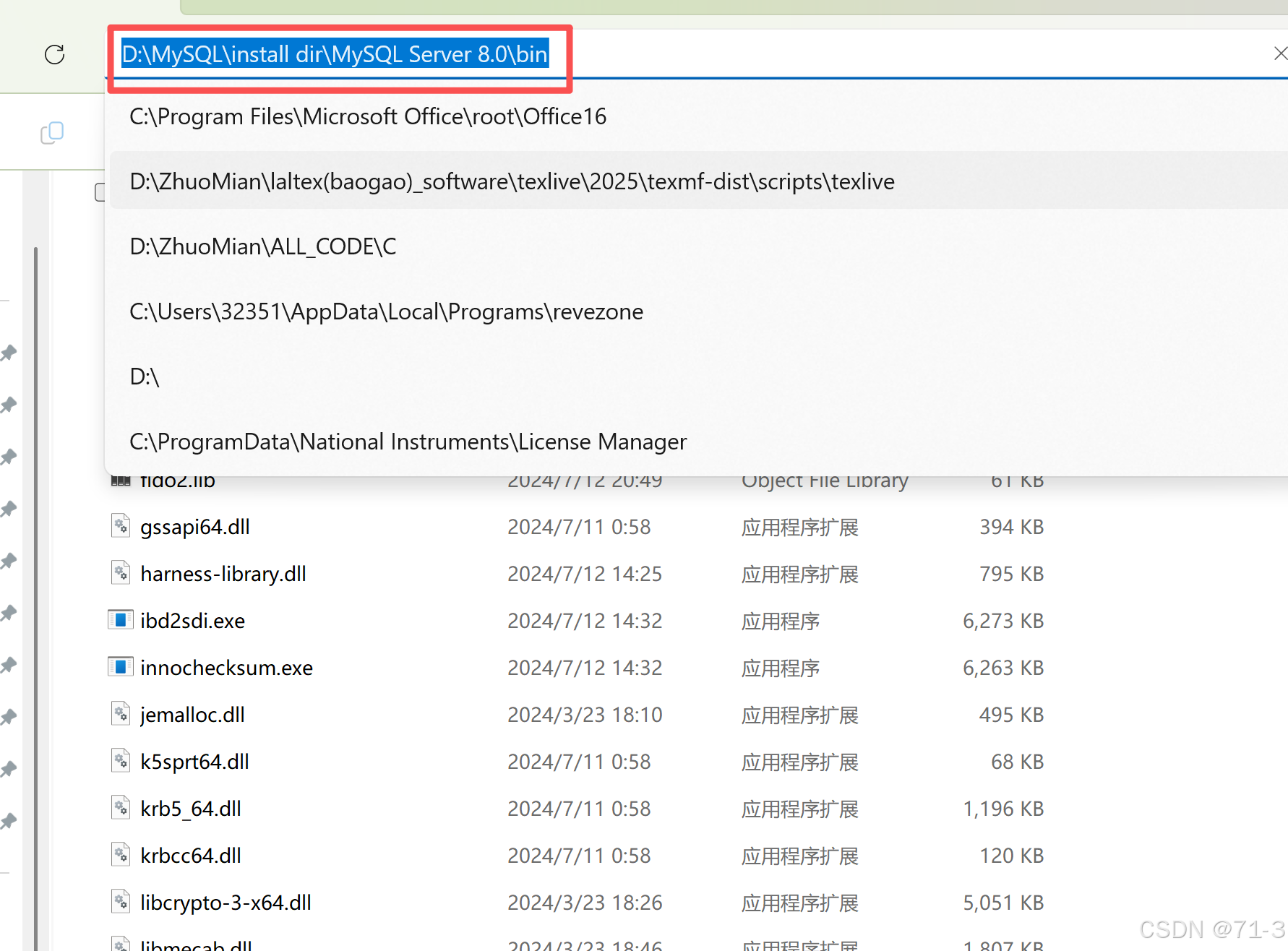Select the file name krbcc64.dll
Image resolution: width=1288 pixels, height=951 pixels.
click(x=191, y=856)
